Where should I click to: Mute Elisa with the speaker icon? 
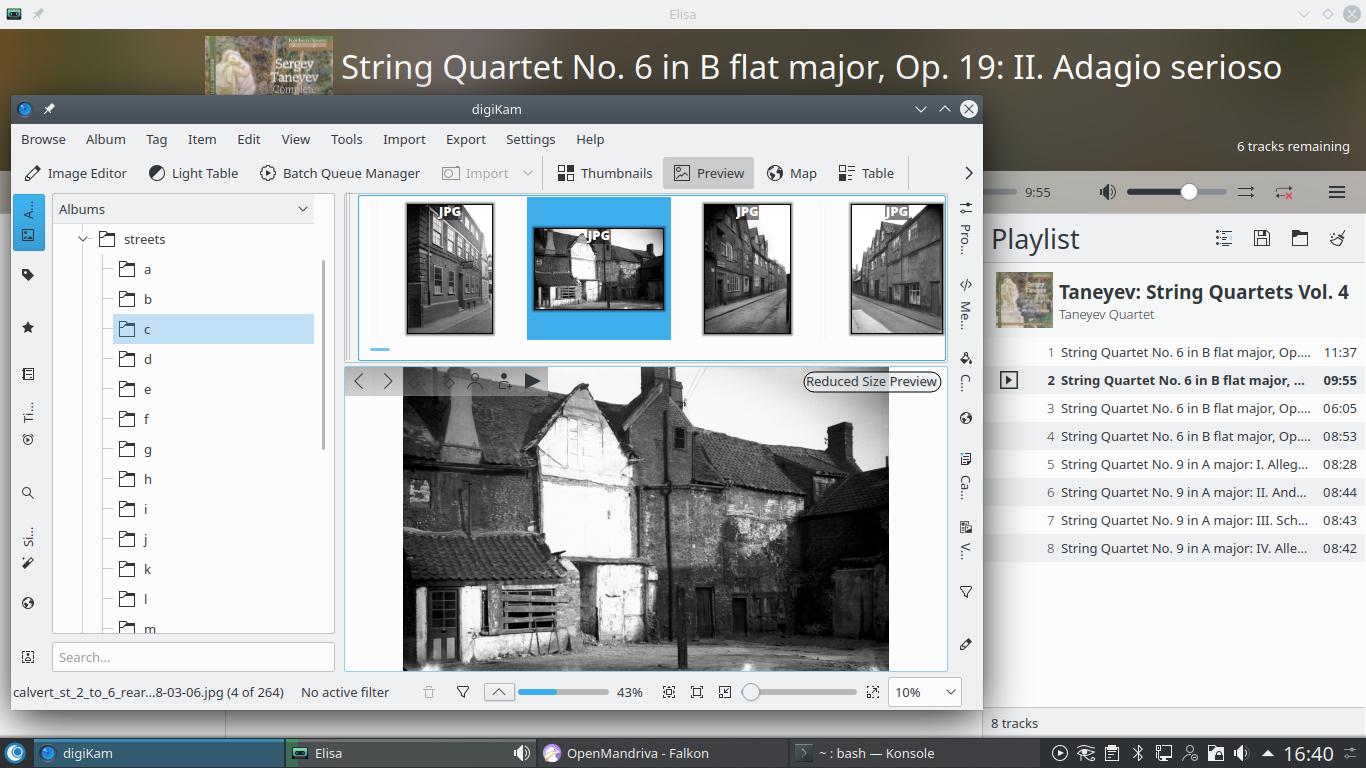click(1108, 192)
